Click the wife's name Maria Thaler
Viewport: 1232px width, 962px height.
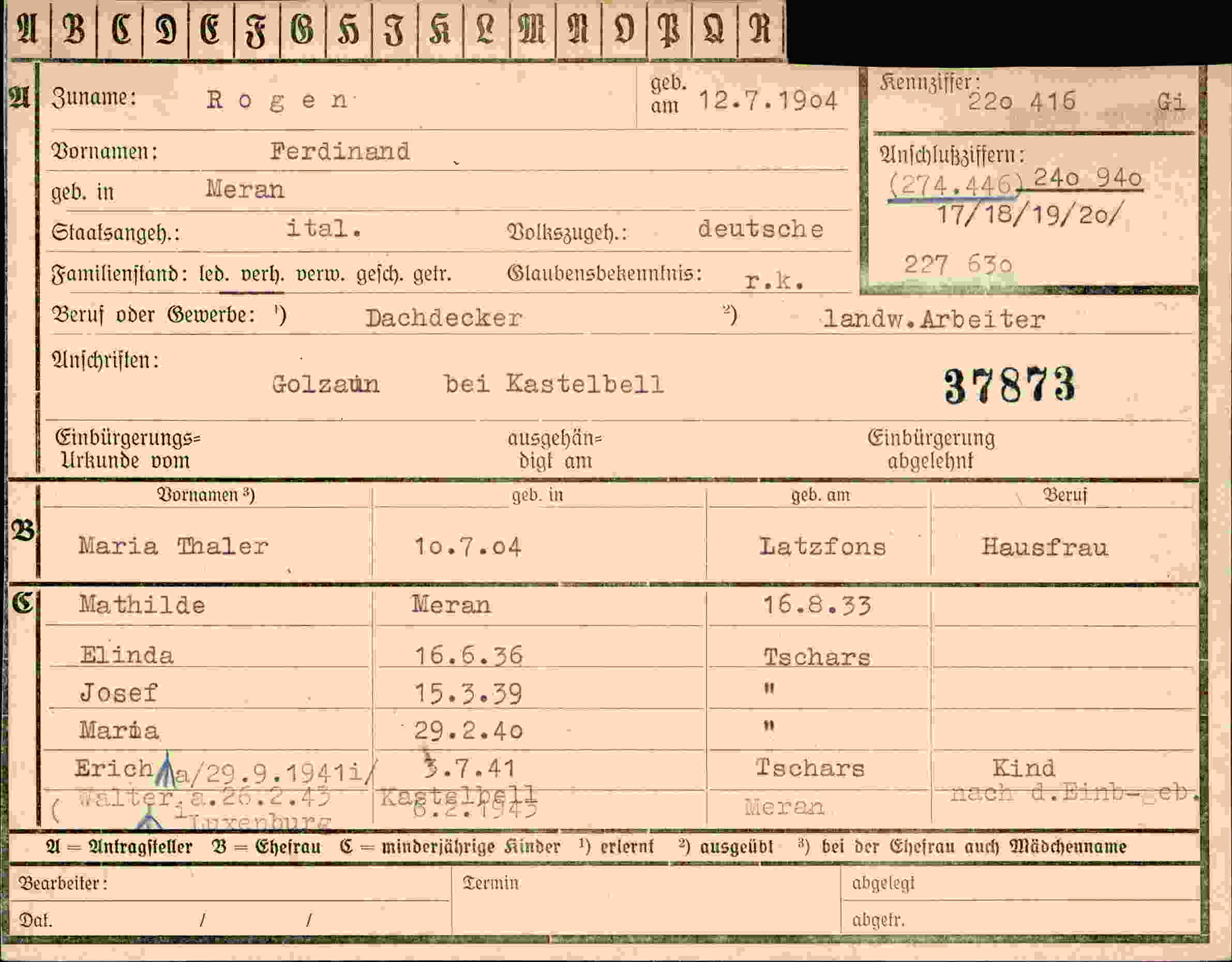click(173, 546)
